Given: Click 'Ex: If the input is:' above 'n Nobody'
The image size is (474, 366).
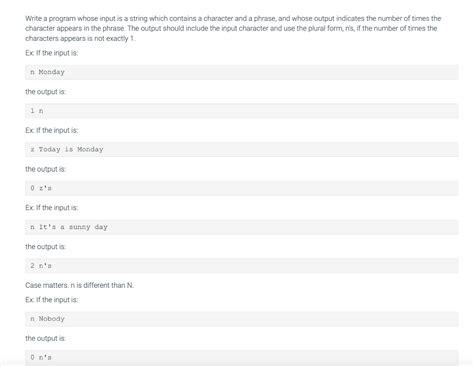Looking at the screenshot, I should [52, 300].
